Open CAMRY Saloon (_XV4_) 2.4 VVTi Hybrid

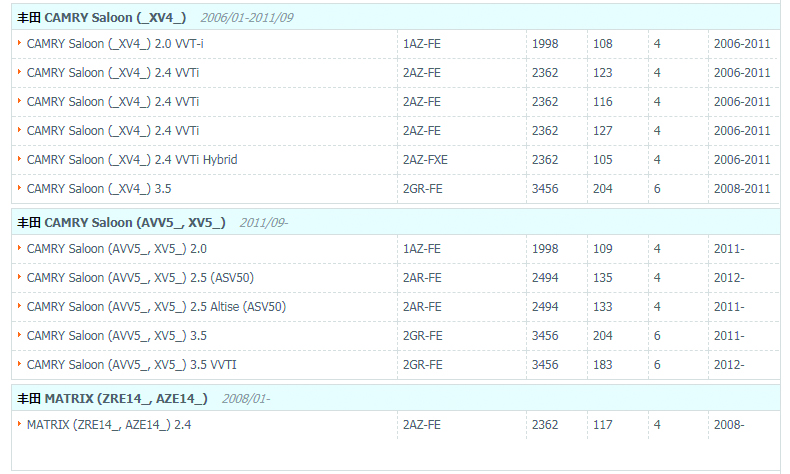(x=132, y=160)
